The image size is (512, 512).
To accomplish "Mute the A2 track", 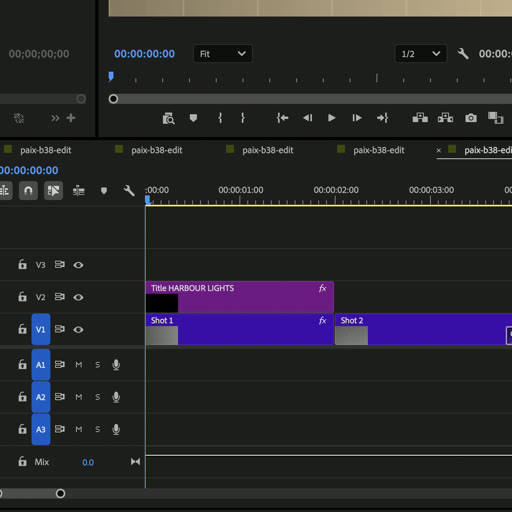I will [79, 397].
